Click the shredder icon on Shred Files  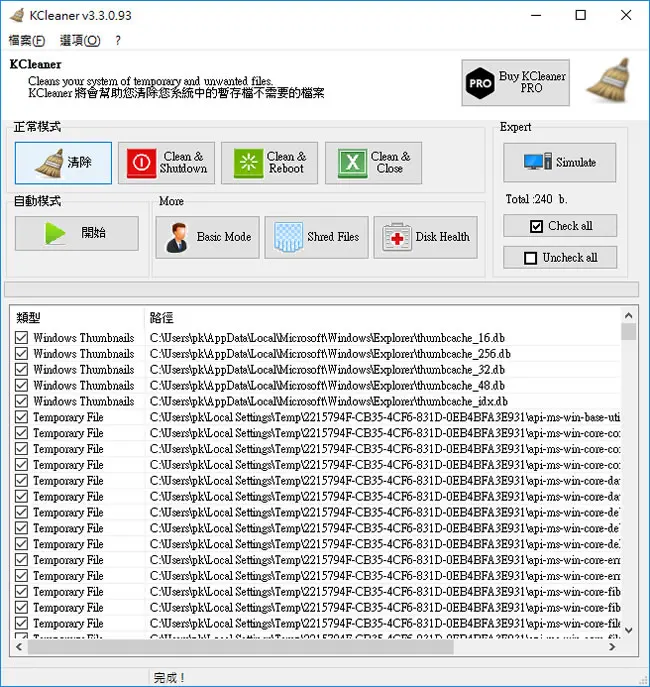[288, 237]
